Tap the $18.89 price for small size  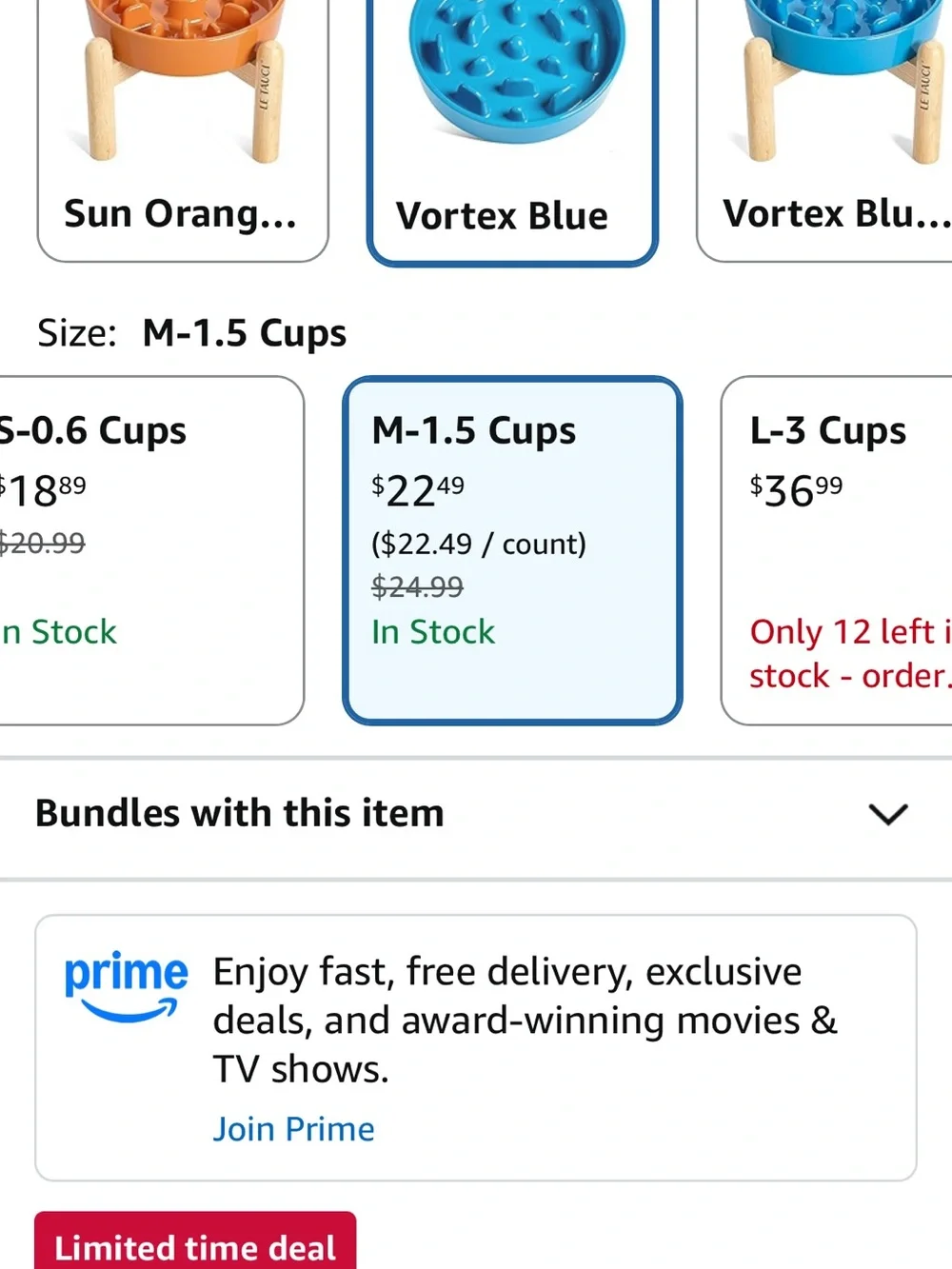click(43, 490)
